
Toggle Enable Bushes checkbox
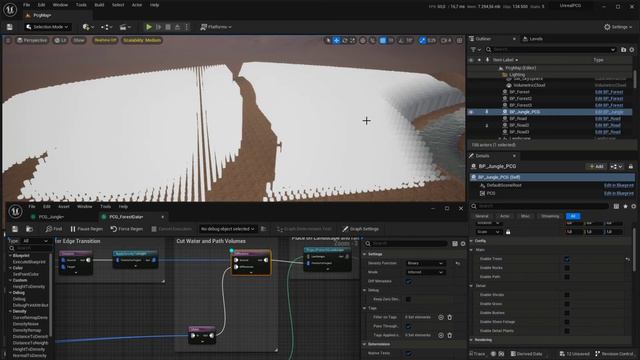pyautogui.click(x=567, y=313)
